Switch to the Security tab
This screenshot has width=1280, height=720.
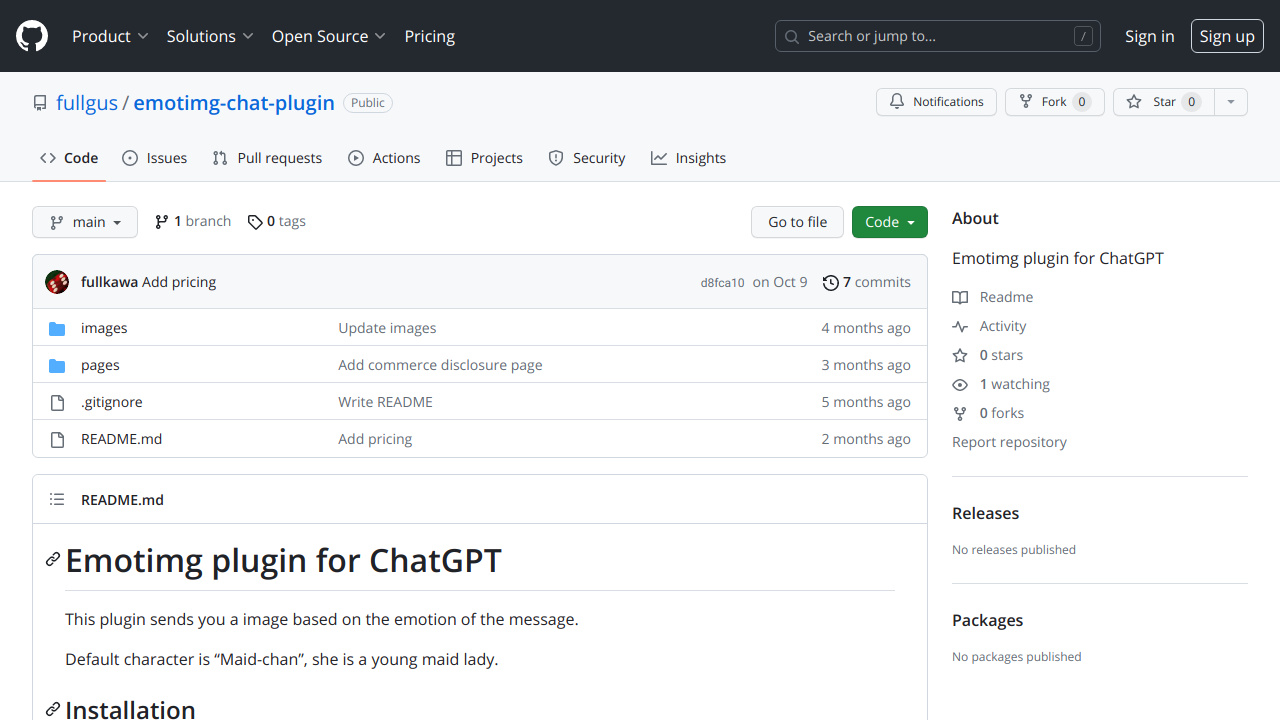click(587, 158)
